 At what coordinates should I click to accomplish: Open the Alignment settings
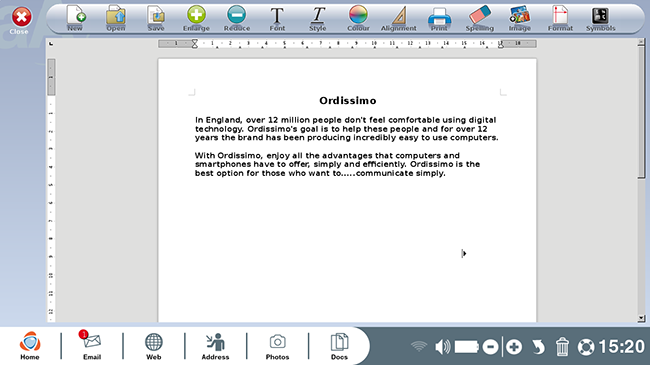click(x=398, y=19)
